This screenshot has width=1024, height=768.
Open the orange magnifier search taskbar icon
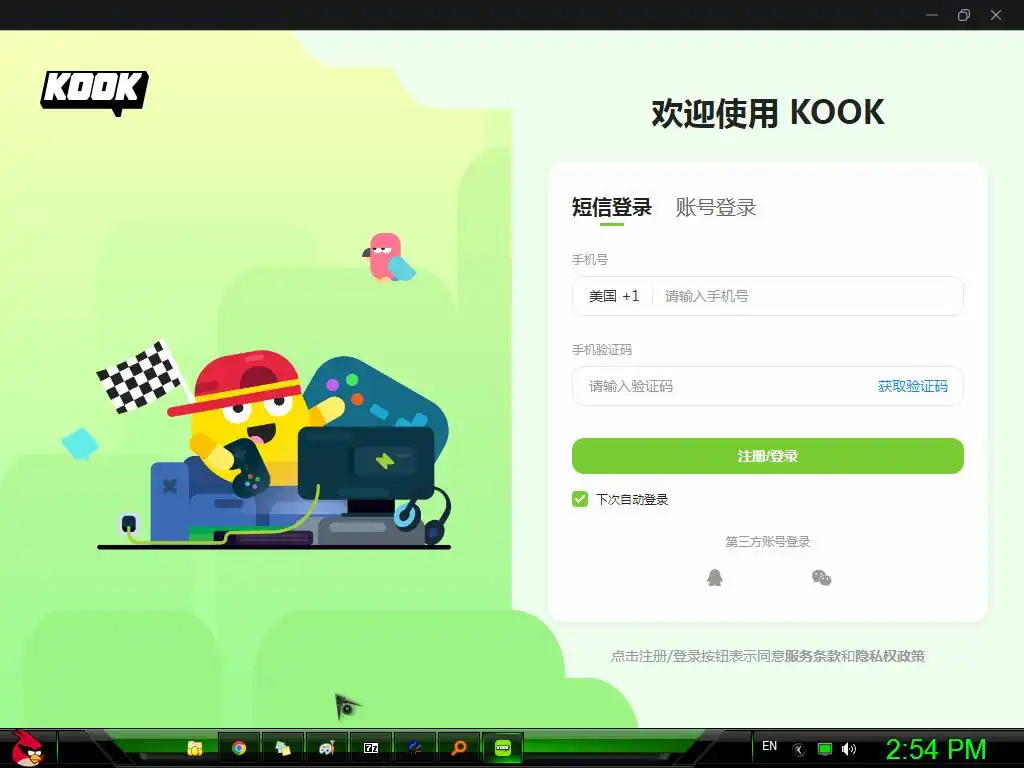[x=458, y=748]
